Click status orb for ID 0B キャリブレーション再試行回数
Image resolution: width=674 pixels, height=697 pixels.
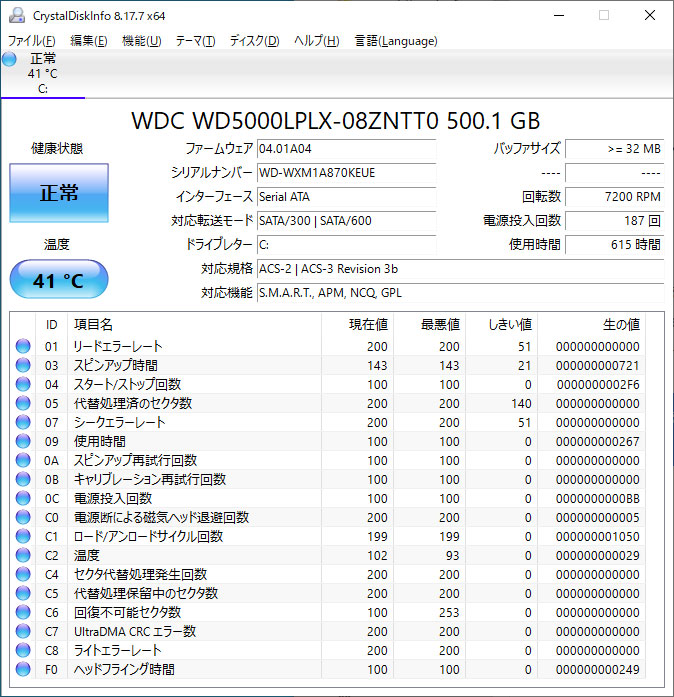click(x=23, y=479)
